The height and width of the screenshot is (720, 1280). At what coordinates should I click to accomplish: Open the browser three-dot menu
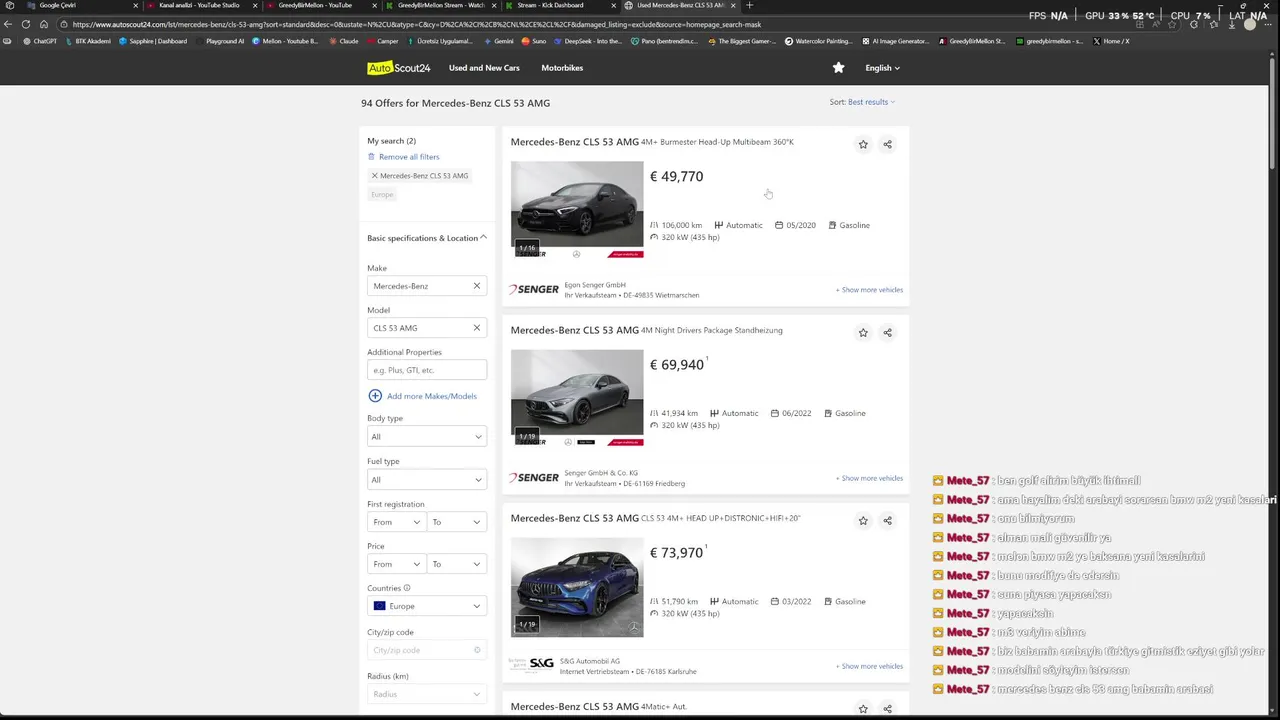(1267, 24)
